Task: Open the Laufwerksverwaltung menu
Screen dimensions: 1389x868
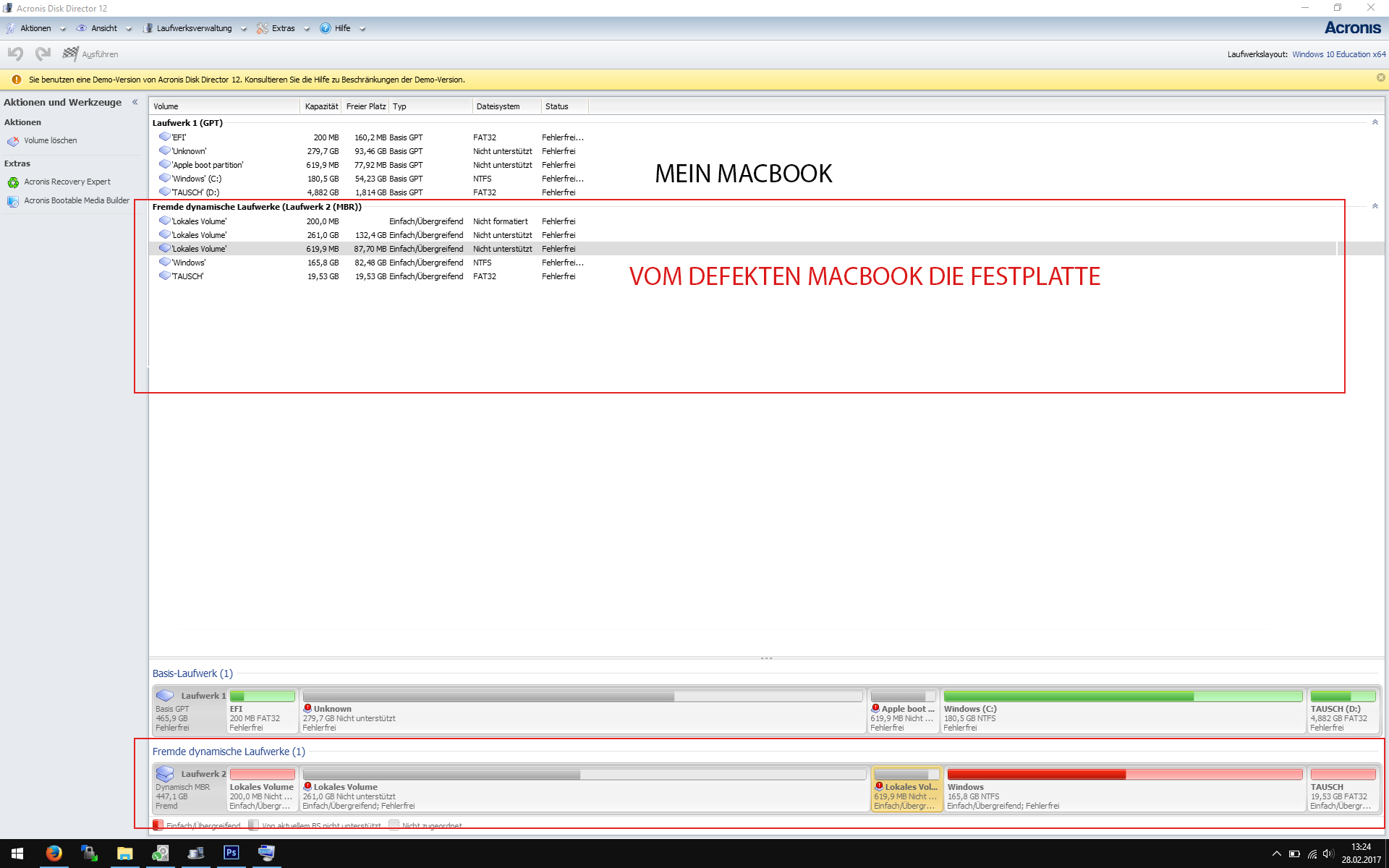Action: 194,28
